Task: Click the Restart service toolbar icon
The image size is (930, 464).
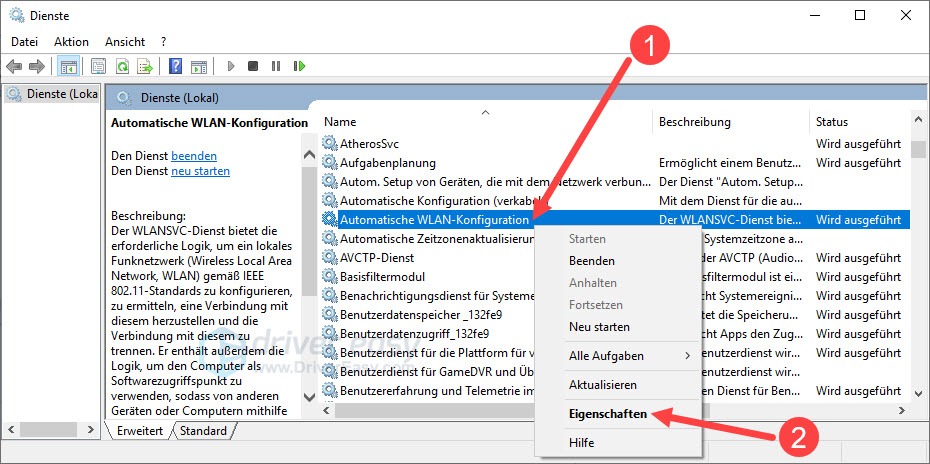Action: click(x=300, y=66)
